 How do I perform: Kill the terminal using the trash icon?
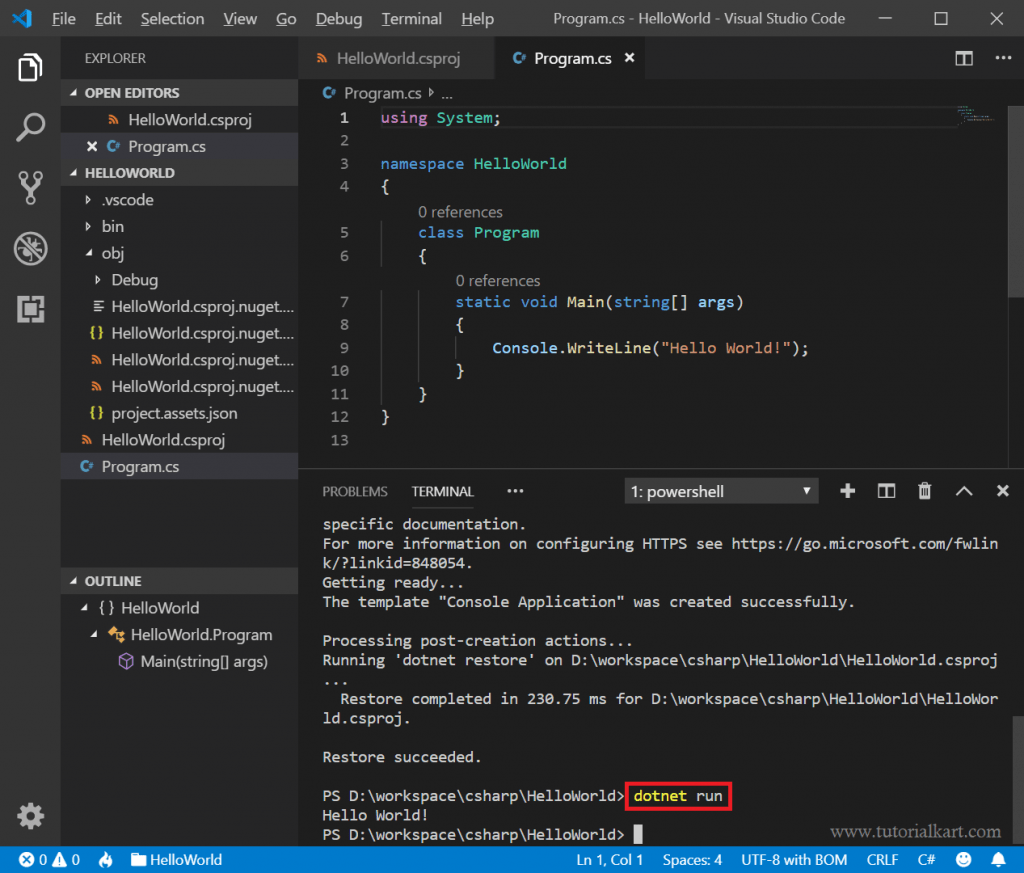[924, 491]
